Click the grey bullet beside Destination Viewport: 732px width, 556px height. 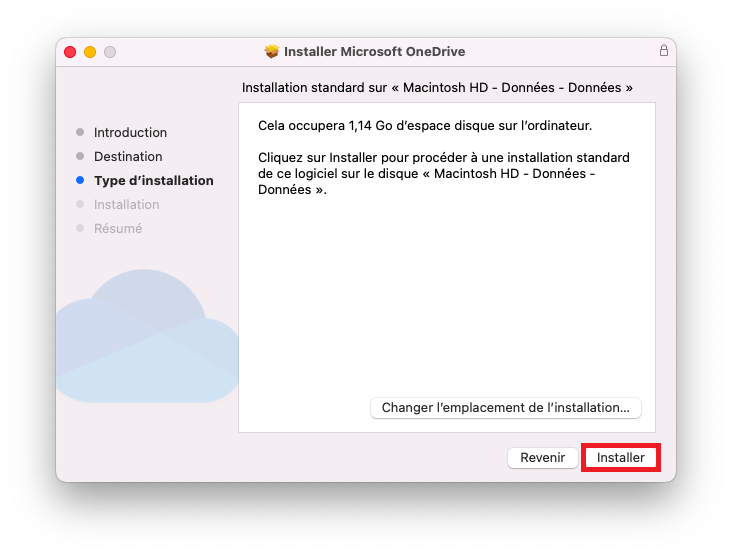[80, 156]
